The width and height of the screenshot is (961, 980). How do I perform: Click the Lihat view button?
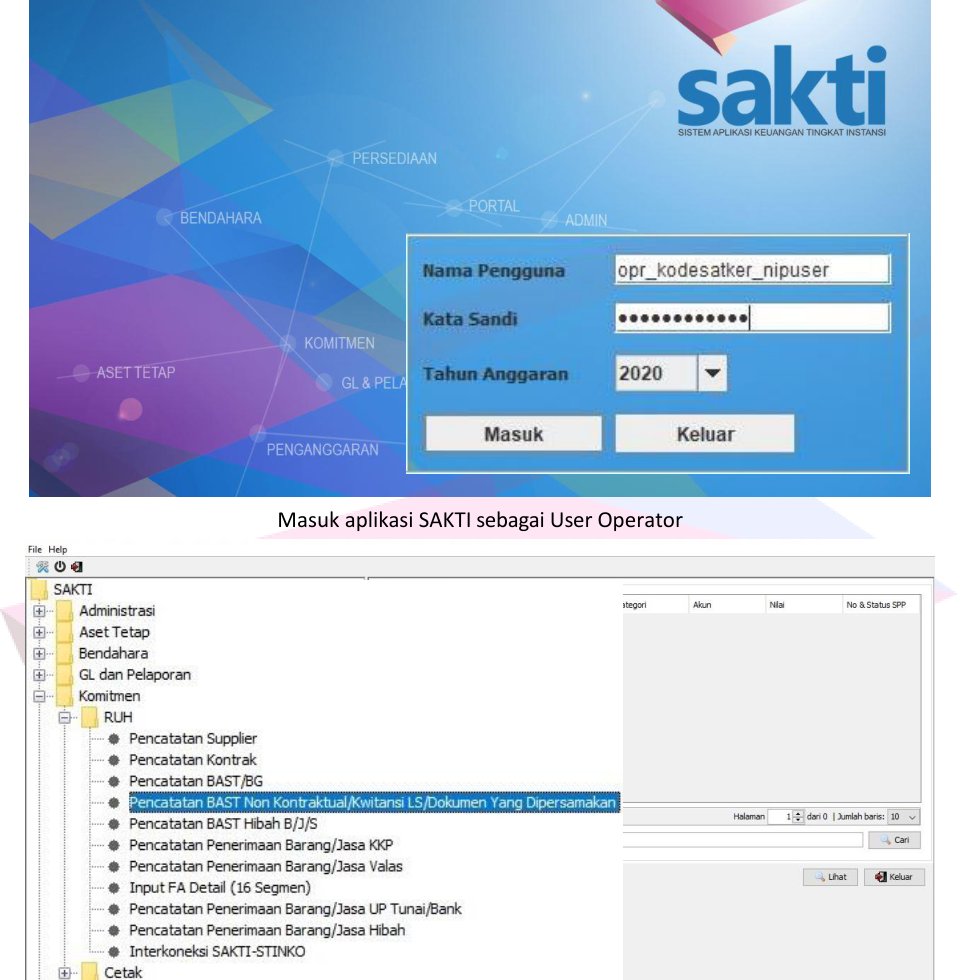pos(829,877)
